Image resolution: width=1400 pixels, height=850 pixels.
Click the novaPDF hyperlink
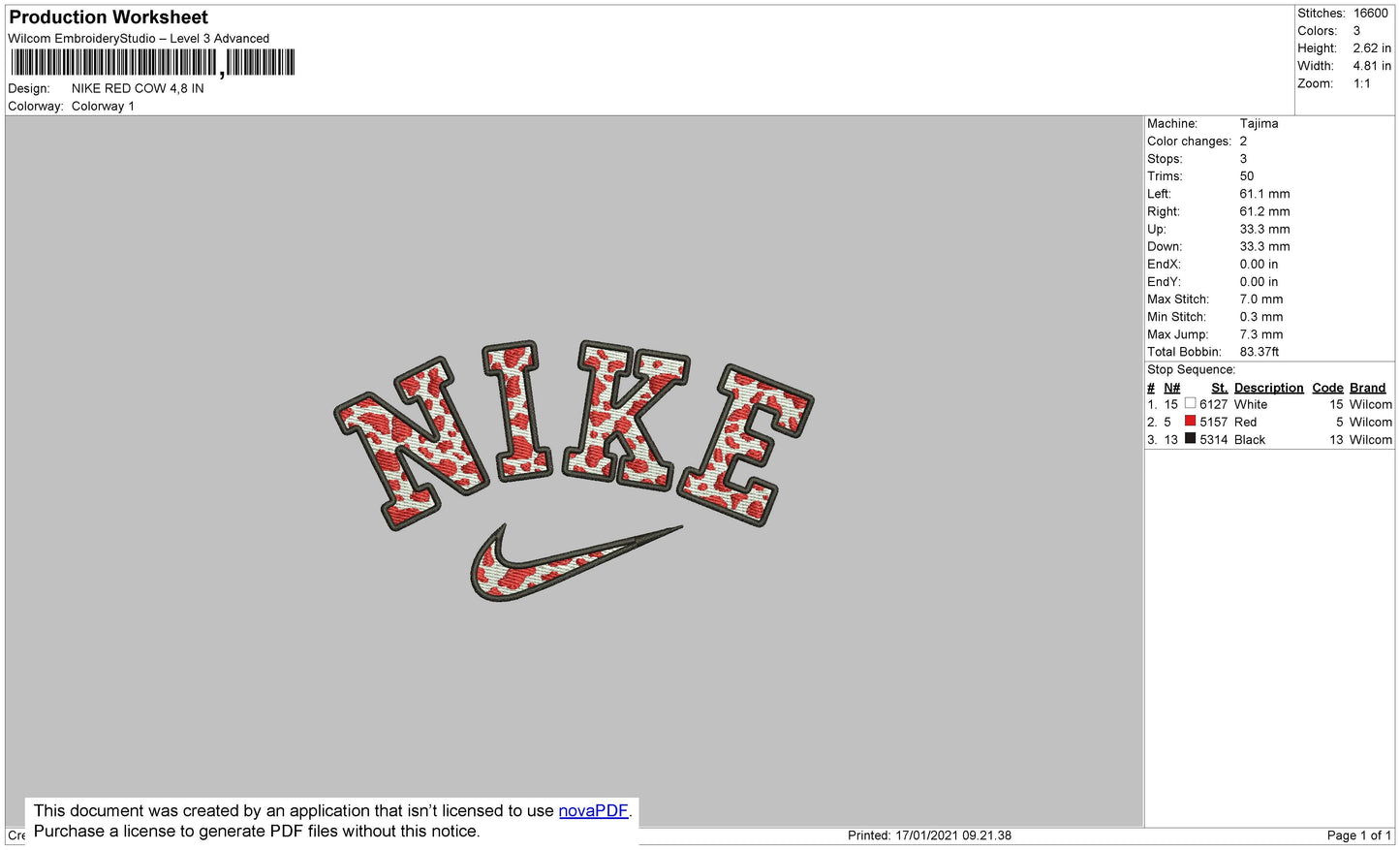click(x=593, y=811)
